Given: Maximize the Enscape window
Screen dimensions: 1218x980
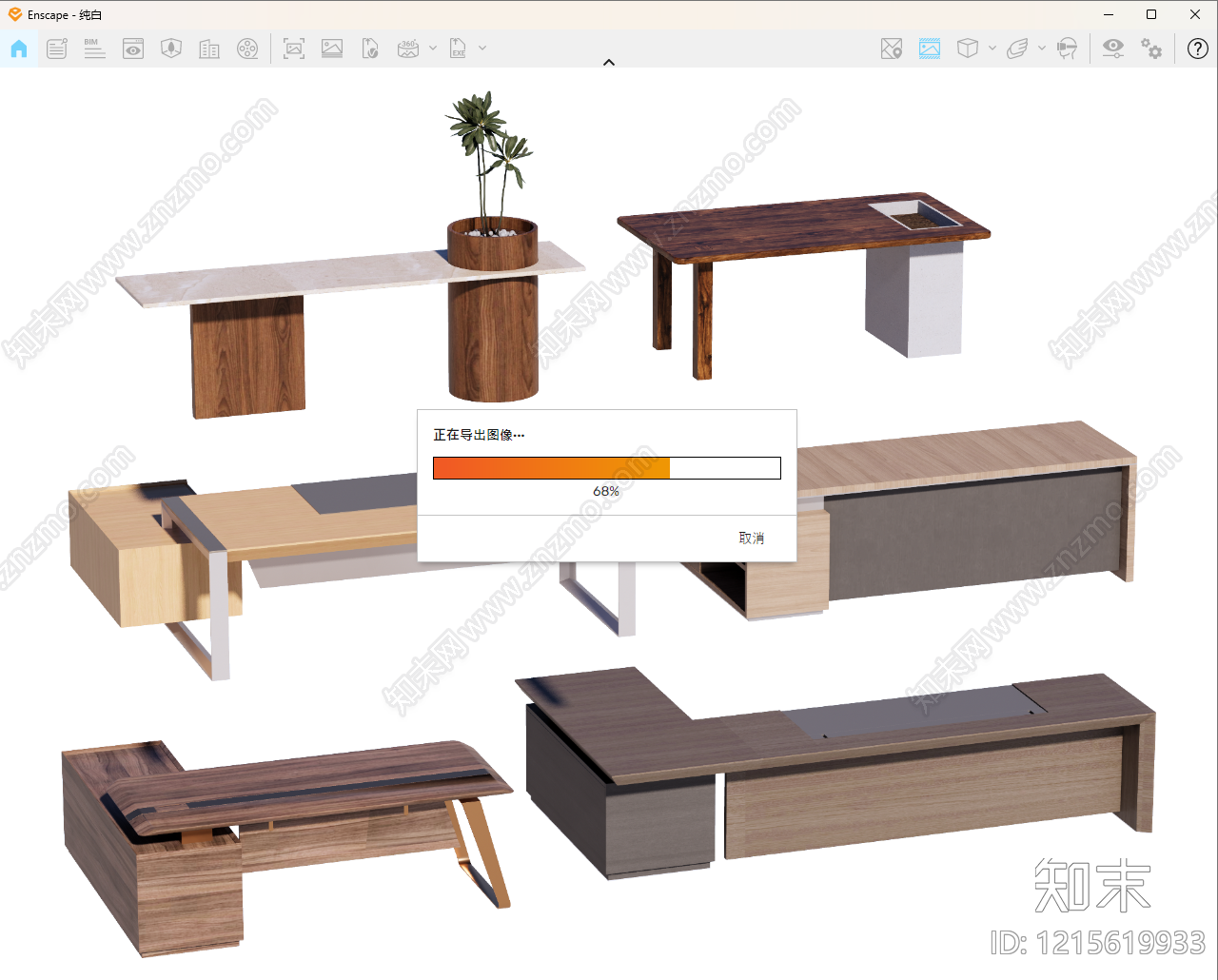Looking at the screenshot, I should tap(1151, 14).
